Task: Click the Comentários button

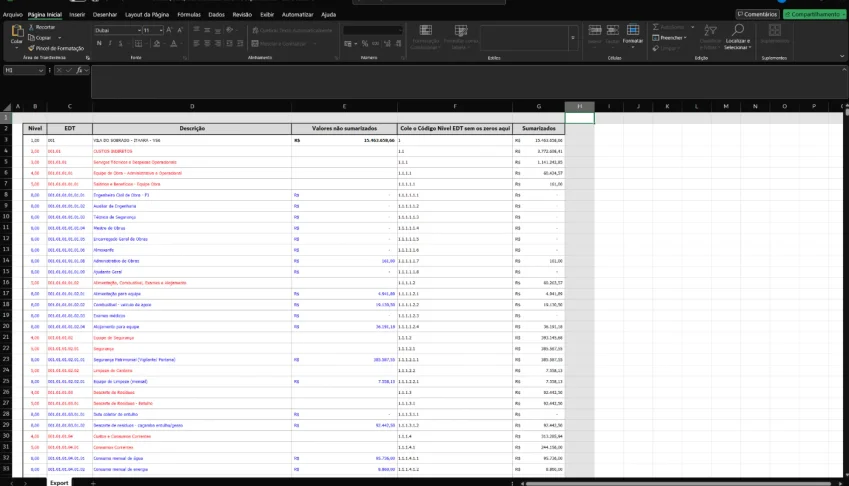Action: pyautogui.click(x=757, y=15)
